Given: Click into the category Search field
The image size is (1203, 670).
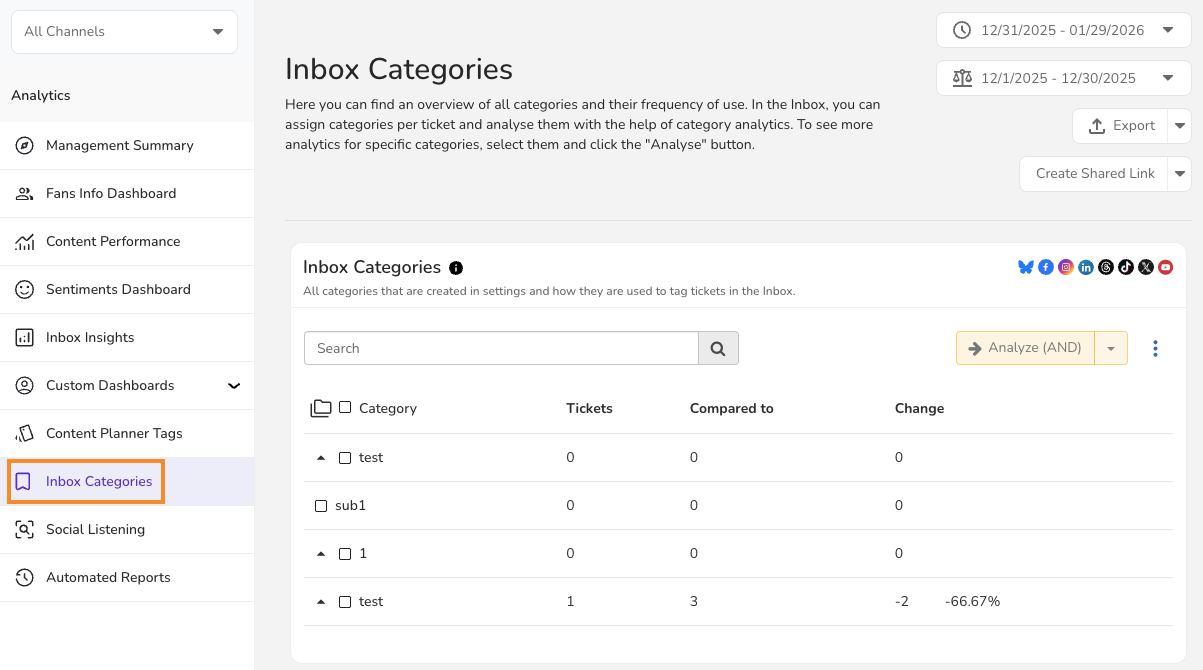Looking at the screenshot, I should tap(500, 348).
